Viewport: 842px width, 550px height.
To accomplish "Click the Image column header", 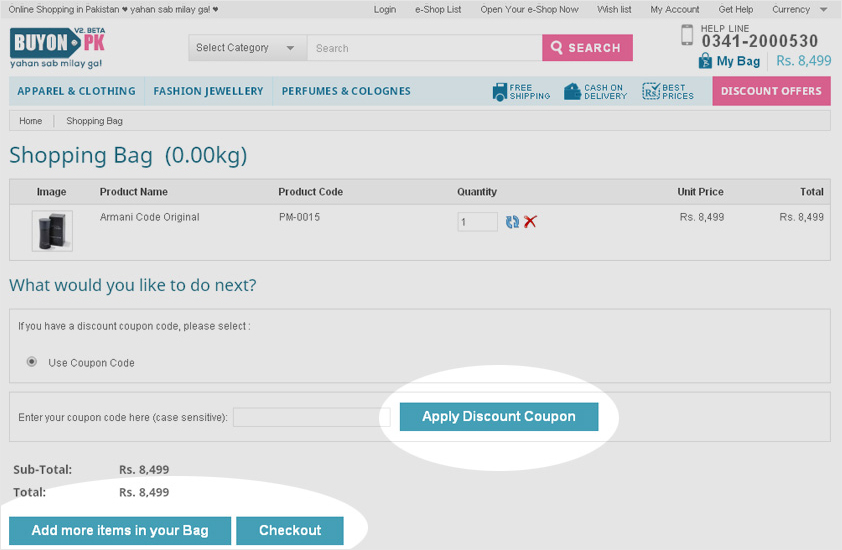I will pos(52,192).
